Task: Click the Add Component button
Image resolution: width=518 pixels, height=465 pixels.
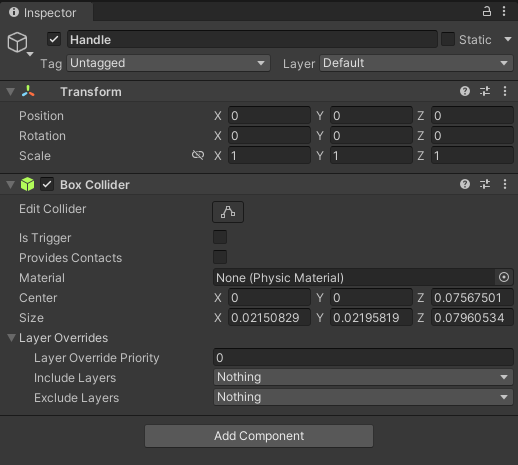Action: coord(259,436)
